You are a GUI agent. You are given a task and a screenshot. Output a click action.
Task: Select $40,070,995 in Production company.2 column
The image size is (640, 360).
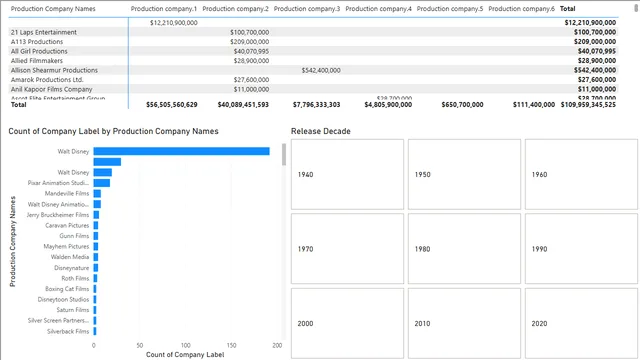tap(251, 51)
